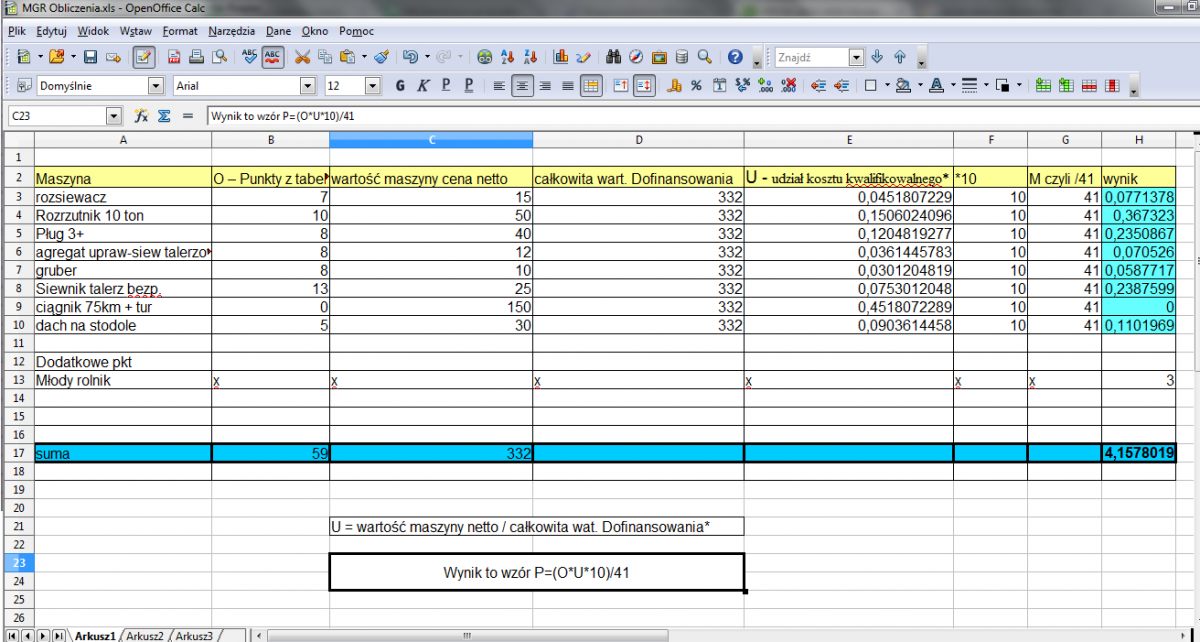The image size is (1200, 642).
Task: Click the scissors Cut icon
Action: [300, 57]
